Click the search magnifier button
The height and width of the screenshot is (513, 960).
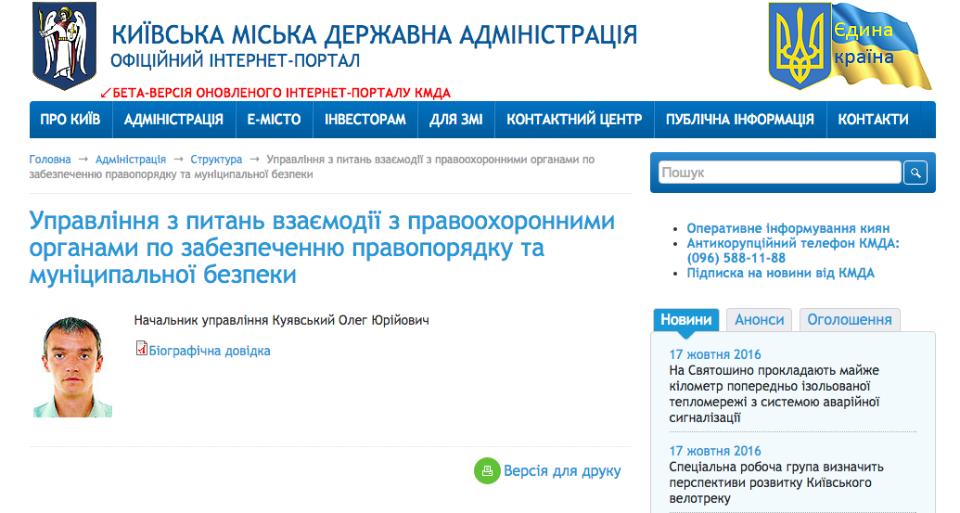pyautogui.click(x=915, y=173)
